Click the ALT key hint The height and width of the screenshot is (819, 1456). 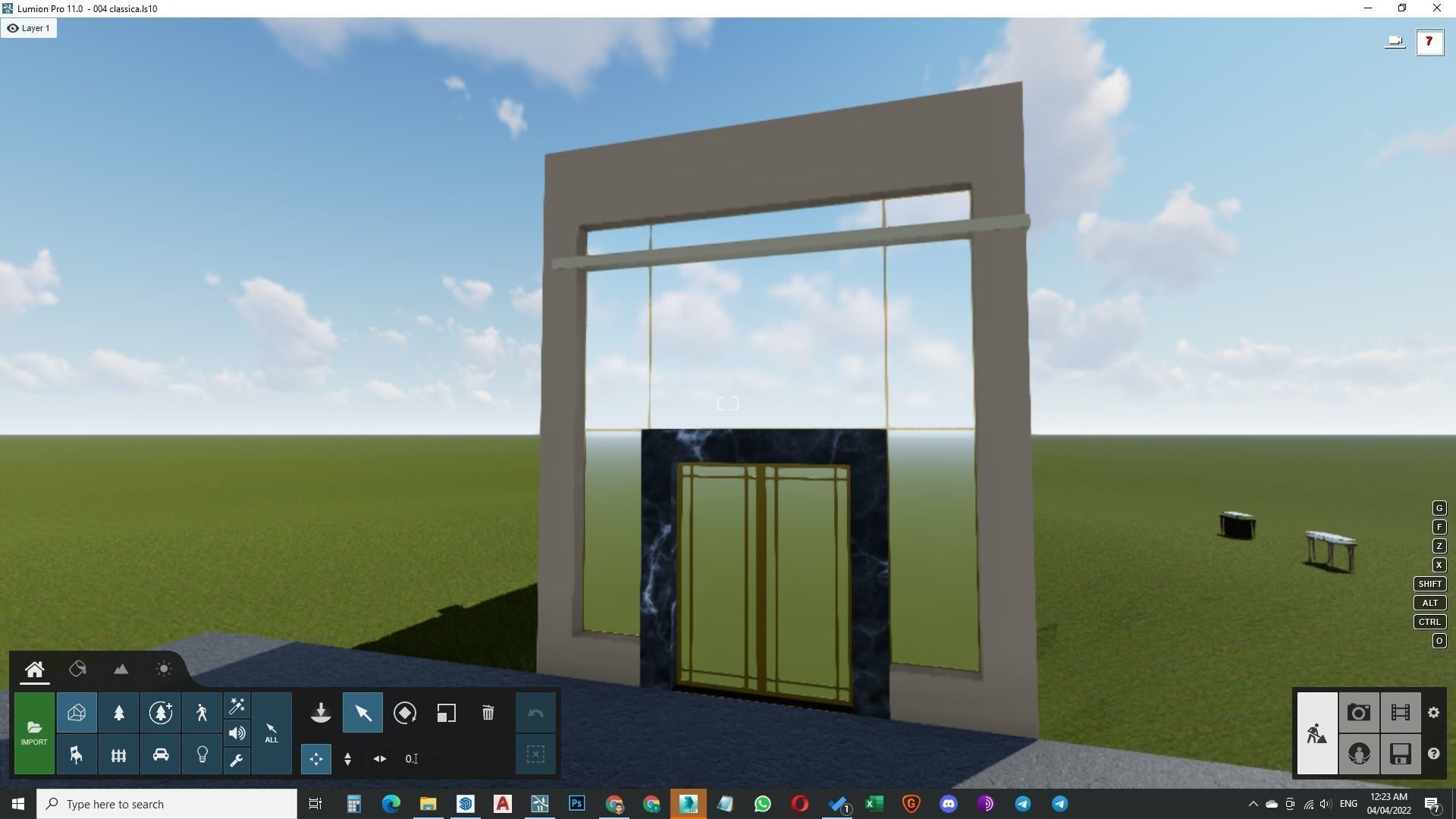1429,603
